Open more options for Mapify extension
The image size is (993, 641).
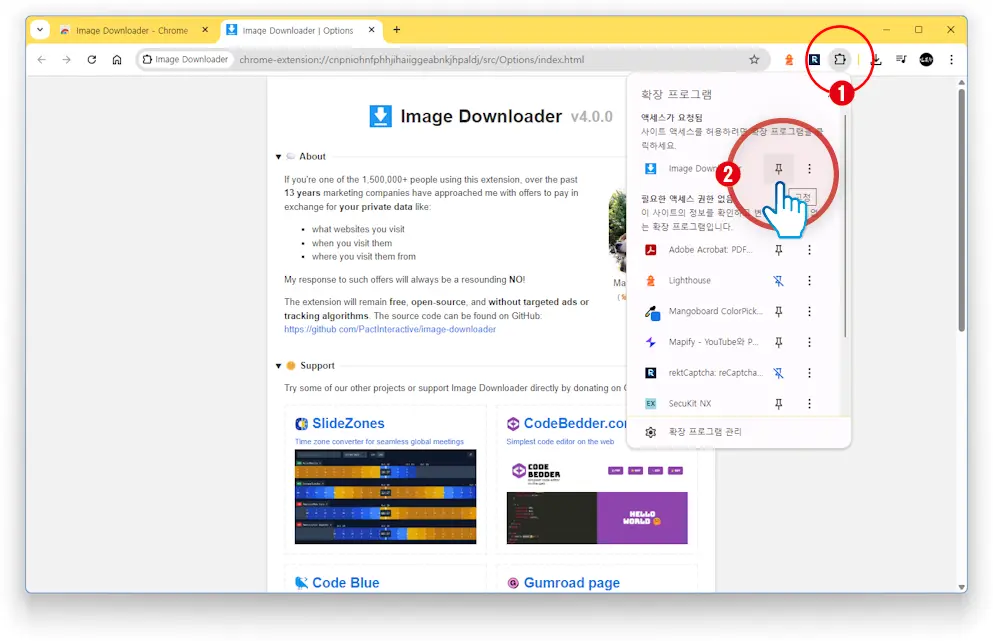click(x=809, y=342)
